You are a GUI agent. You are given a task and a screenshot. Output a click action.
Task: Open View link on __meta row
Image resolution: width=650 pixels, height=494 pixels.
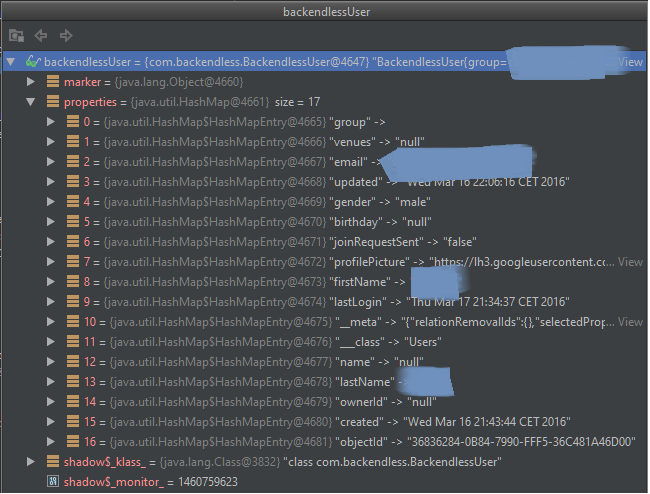630,322
